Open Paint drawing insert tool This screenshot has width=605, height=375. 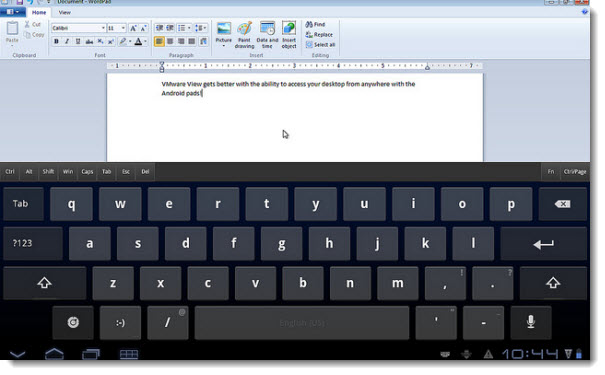click(x=244, y=35)
